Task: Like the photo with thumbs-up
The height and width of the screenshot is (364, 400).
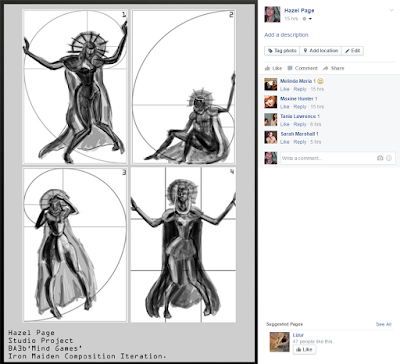Action: pos(273,68)
